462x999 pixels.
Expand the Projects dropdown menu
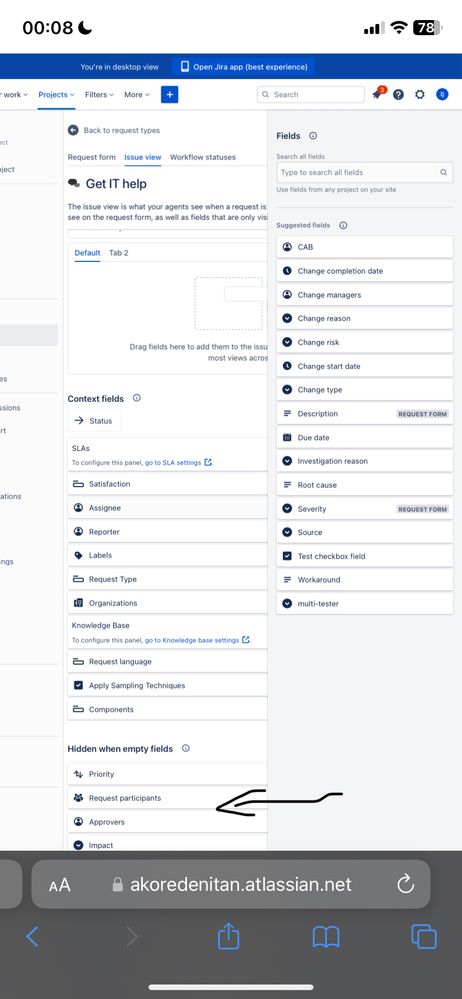click(x=56, y=94)
